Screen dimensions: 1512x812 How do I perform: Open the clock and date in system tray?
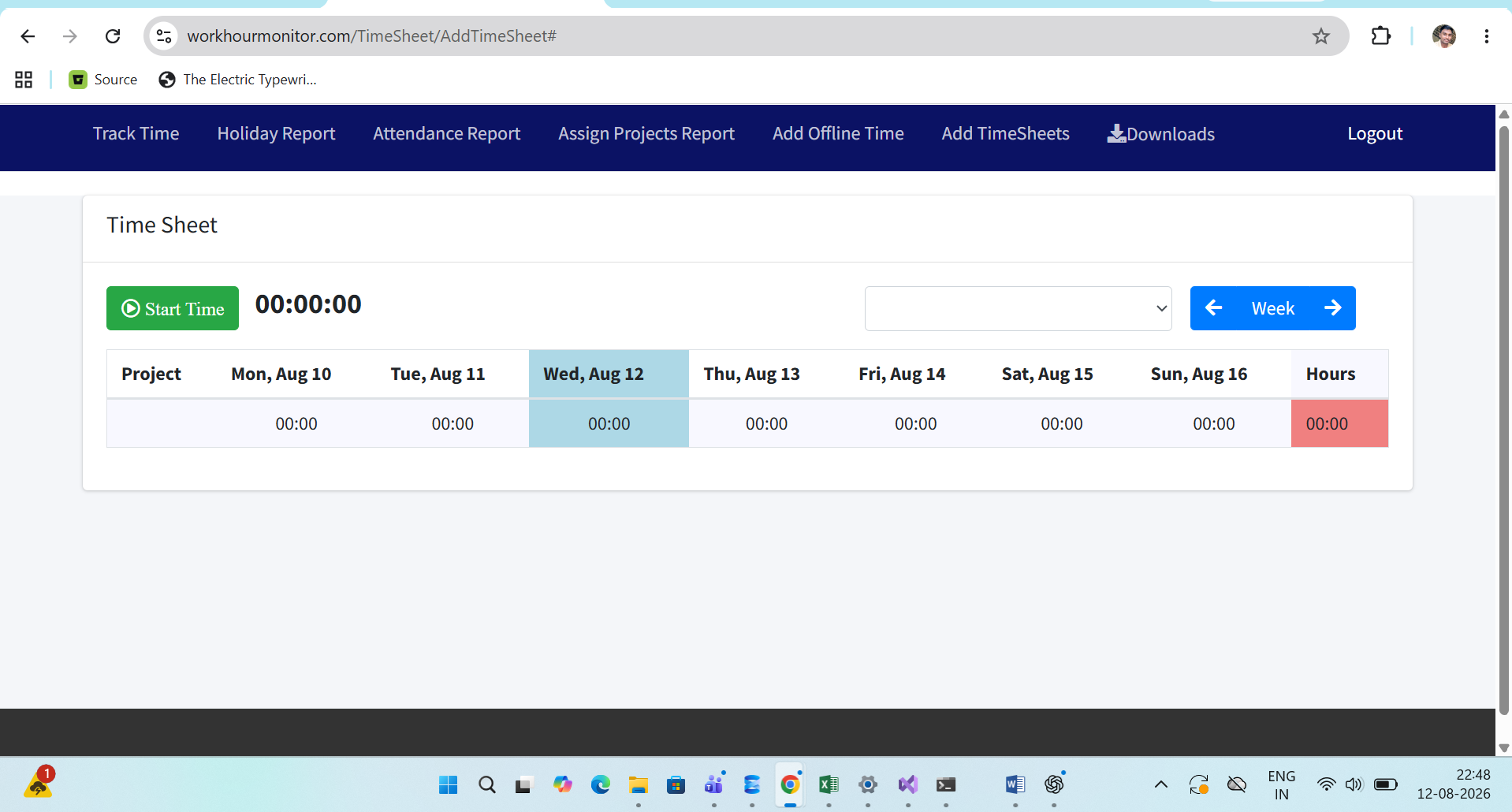pyautogui.click(x=1454, y=784)
